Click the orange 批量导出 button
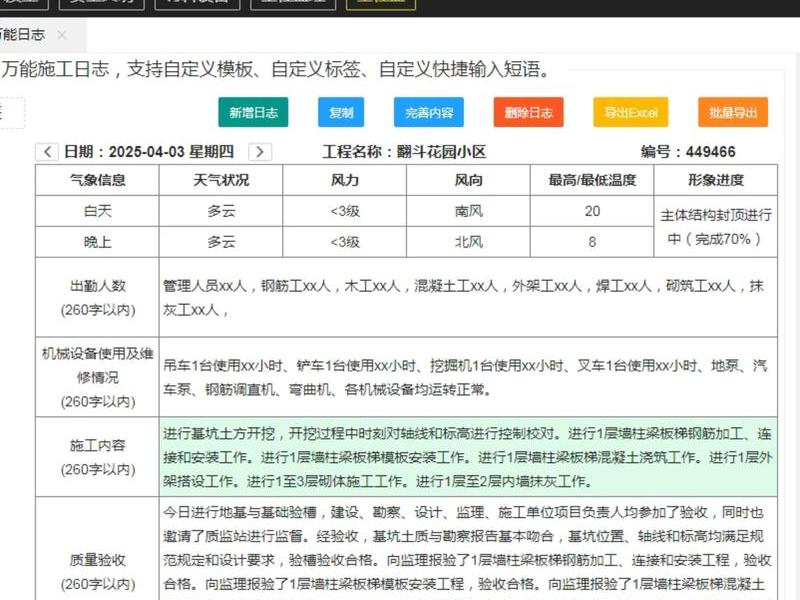The height and width of the screenshot is (600, 800). 733,112
